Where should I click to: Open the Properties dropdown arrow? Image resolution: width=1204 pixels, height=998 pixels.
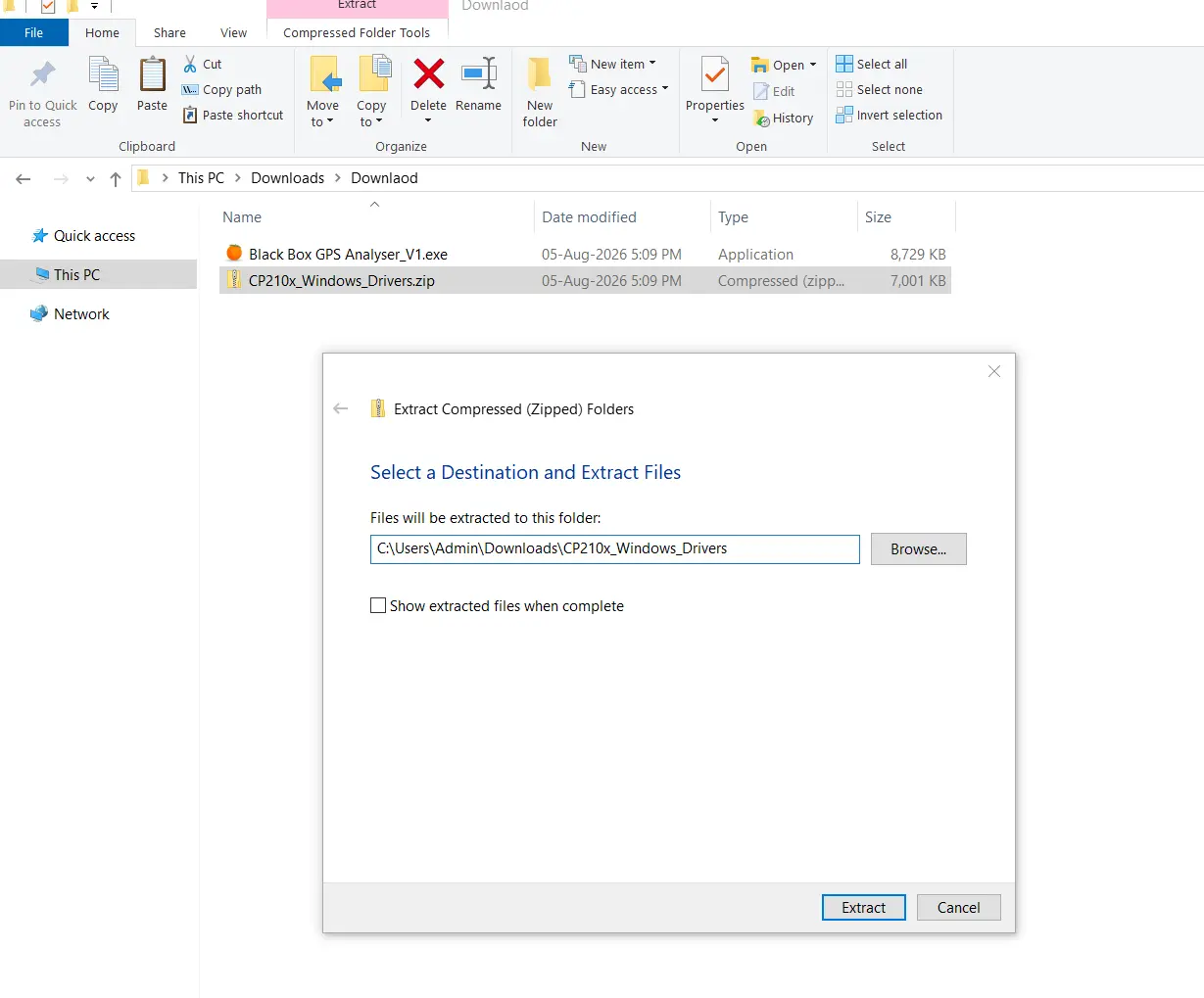[x=715, y=120]
